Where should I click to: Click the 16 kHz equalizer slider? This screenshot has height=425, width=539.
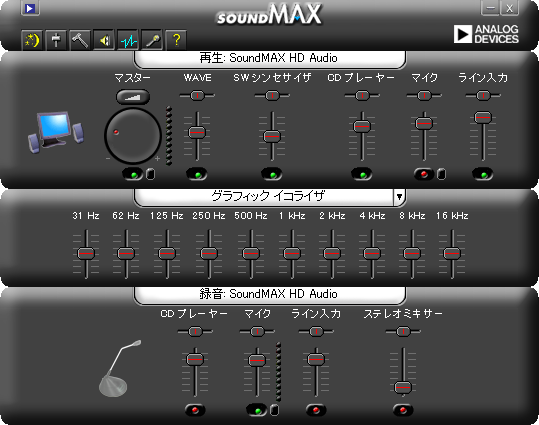point(452,254)
